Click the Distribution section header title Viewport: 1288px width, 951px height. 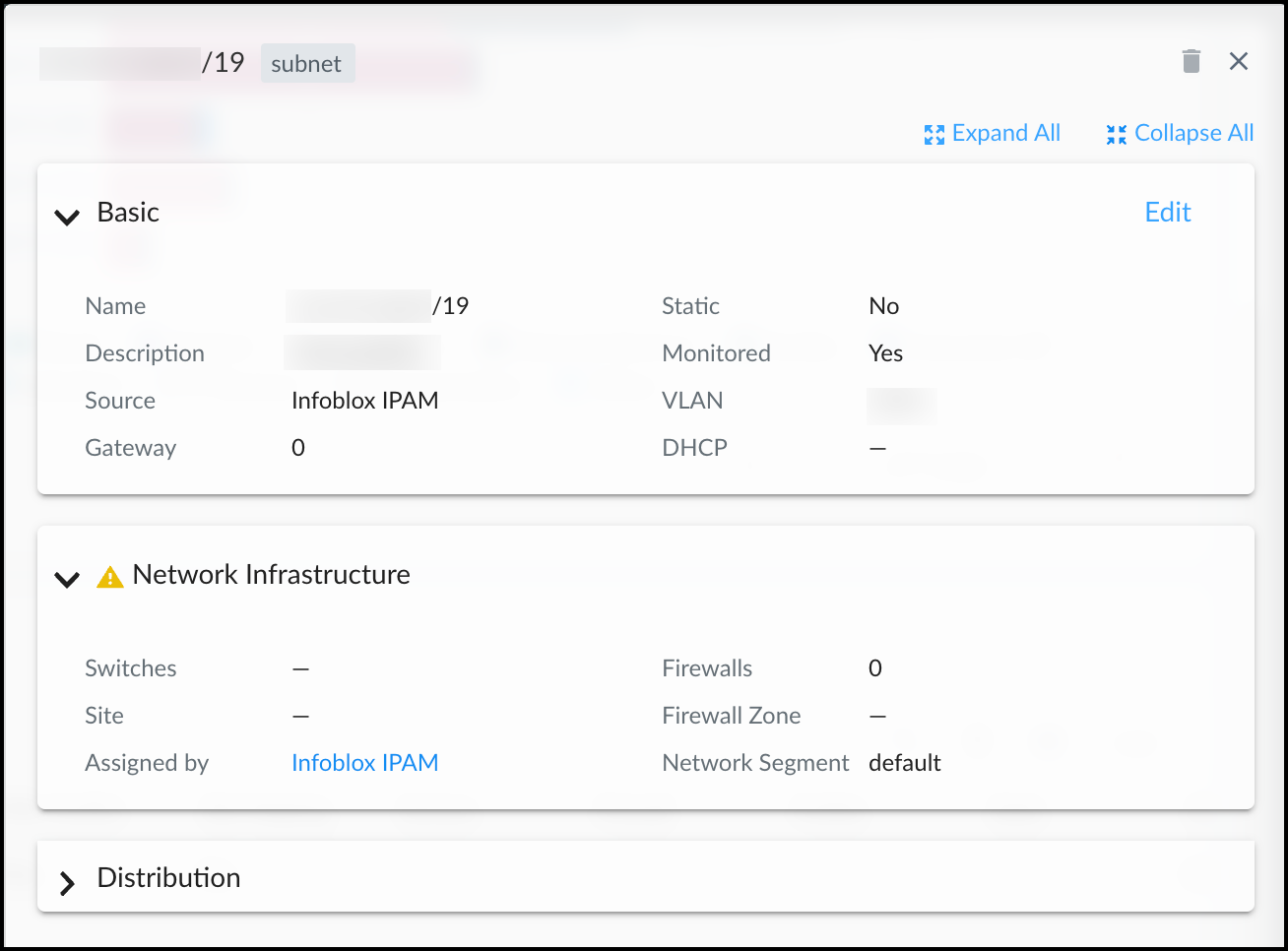pos(168,878)
